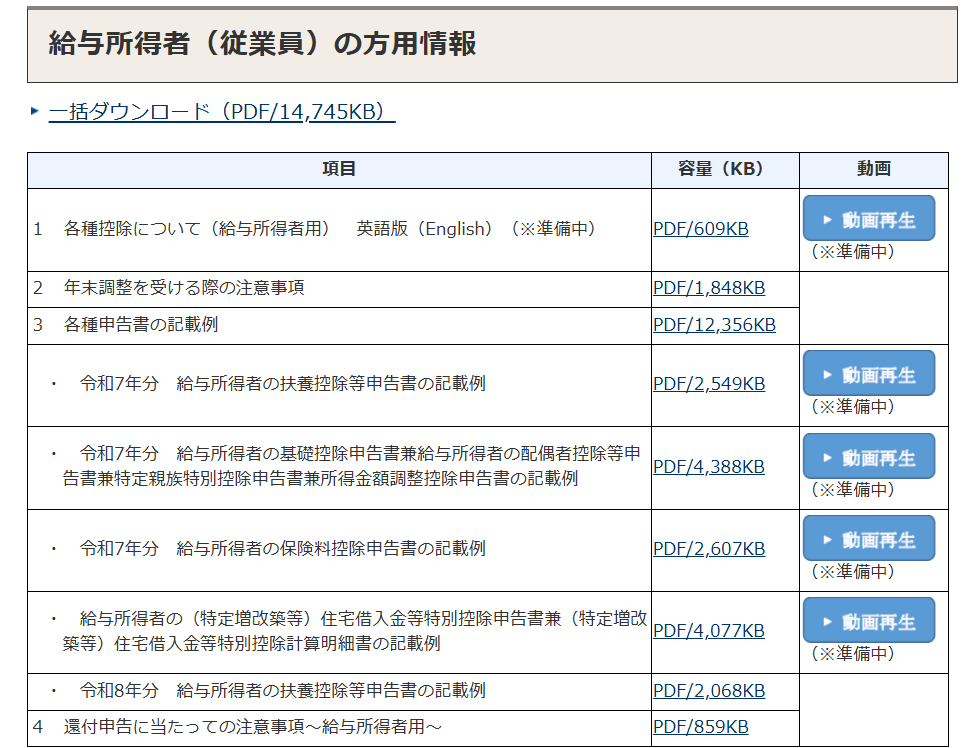Open the PDF/4,388KB 基礎控除申告書 example
The height and width of the screenshot is (748, 970).
(x=708, y=467)
